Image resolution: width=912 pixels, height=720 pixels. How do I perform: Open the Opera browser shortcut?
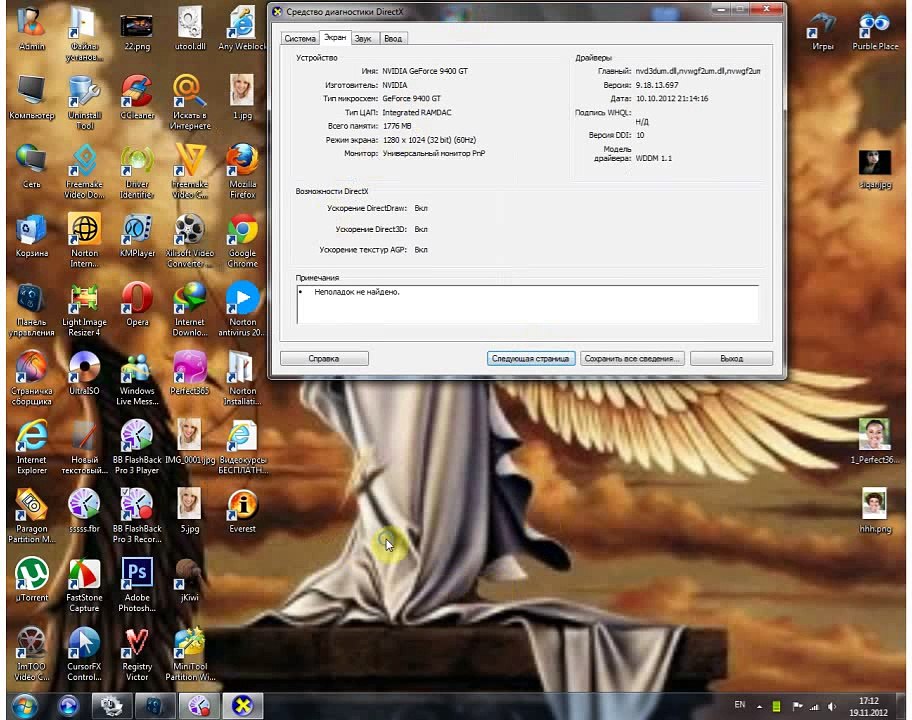point(137,303)
